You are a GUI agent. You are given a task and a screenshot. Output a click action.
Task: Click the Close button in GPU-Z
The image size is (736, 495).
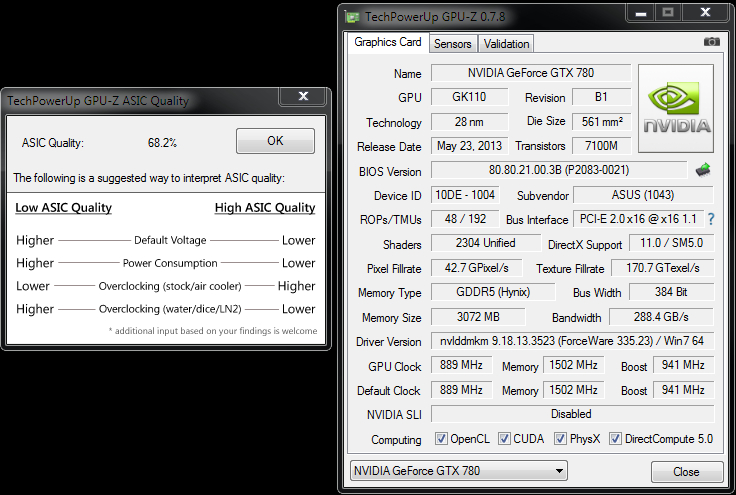686,472
